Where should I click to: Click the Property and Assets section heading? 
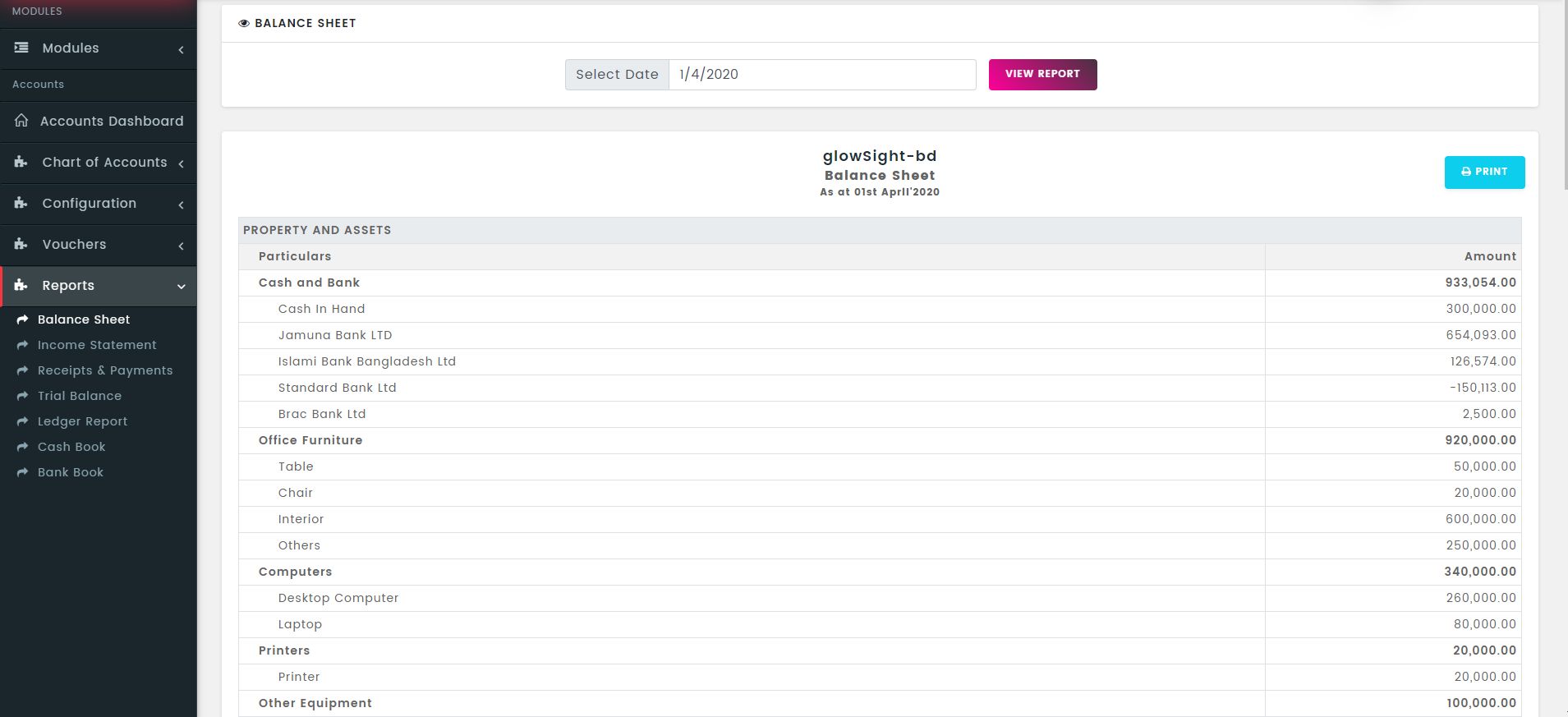pyautogui.click(x=317, y=230)
